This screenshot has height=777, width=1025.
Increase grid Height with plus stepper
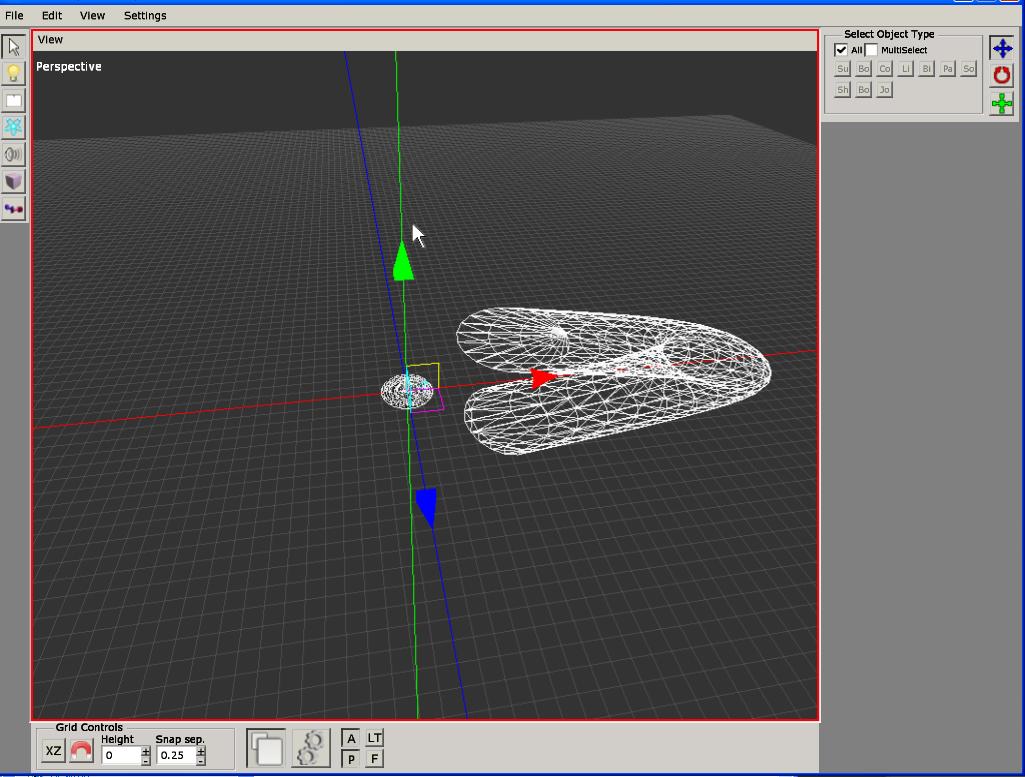point(146,751)
